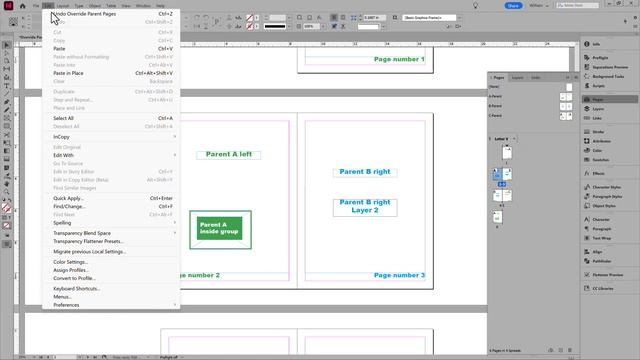640x360 pixels.
Task: Select the last single page thumbnail in the Pages panel
Action: click(x=497, y=217)
